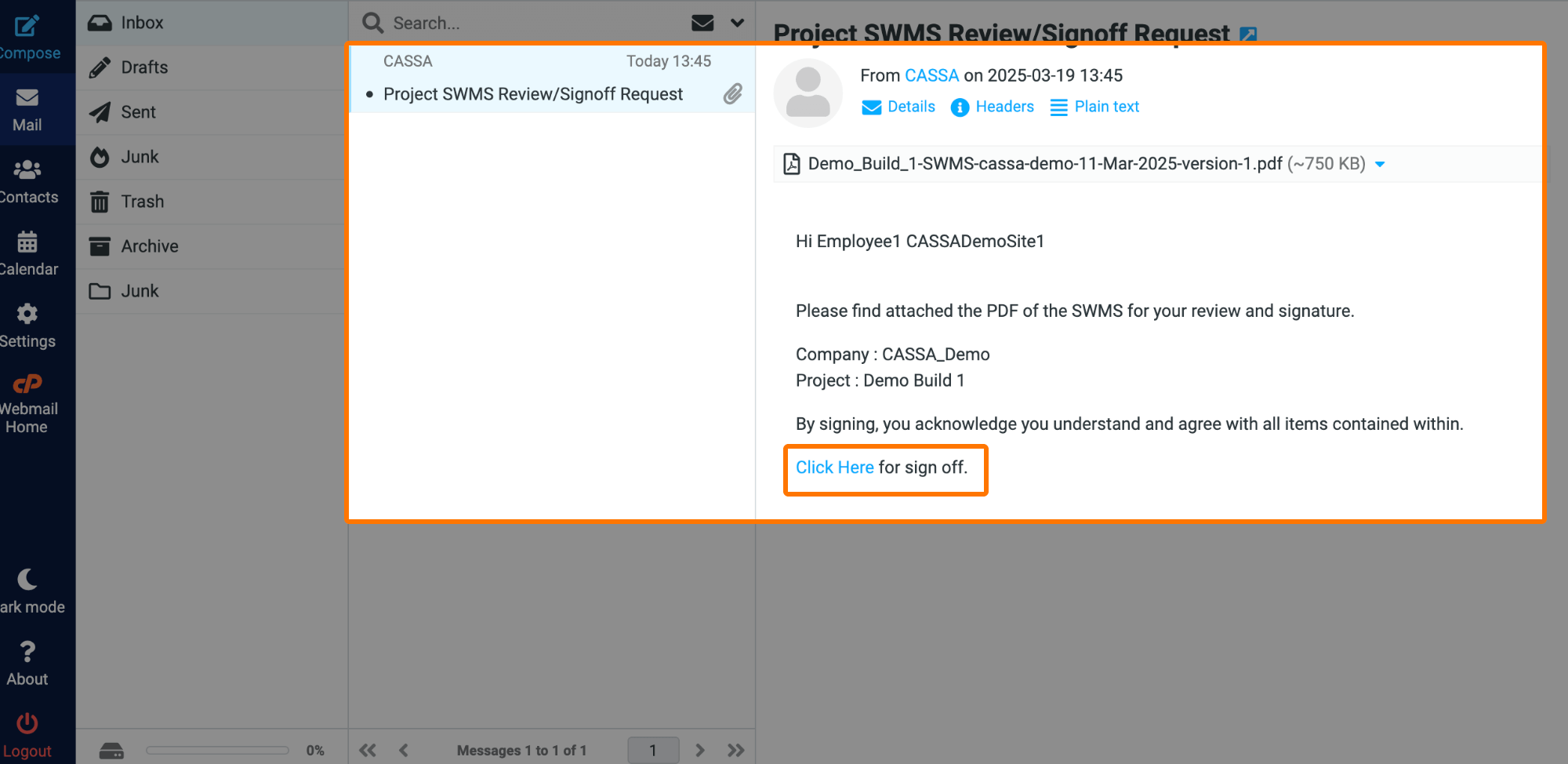This screenshot has height=764, width=1568.
Task: Click the PDF file icon of the attachment
Action: 792,163
